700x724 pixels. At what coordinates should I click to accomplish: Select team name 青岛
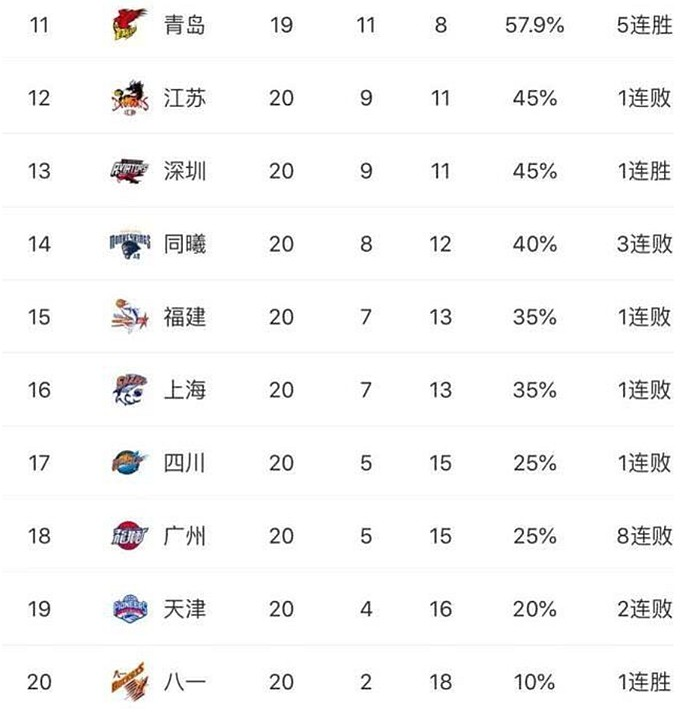coord(185,25)
